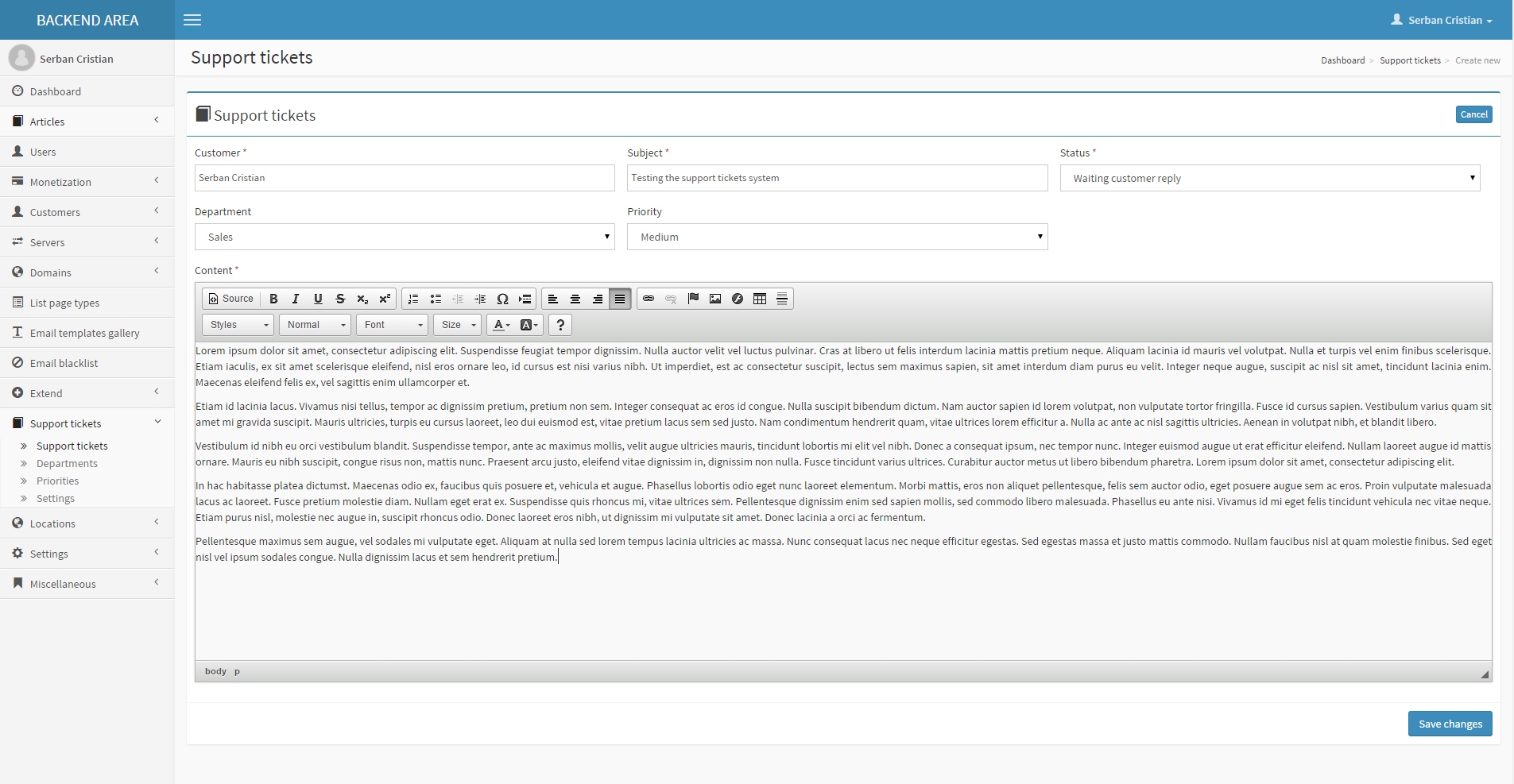Insert a table in the content

[x=760, y=299]
